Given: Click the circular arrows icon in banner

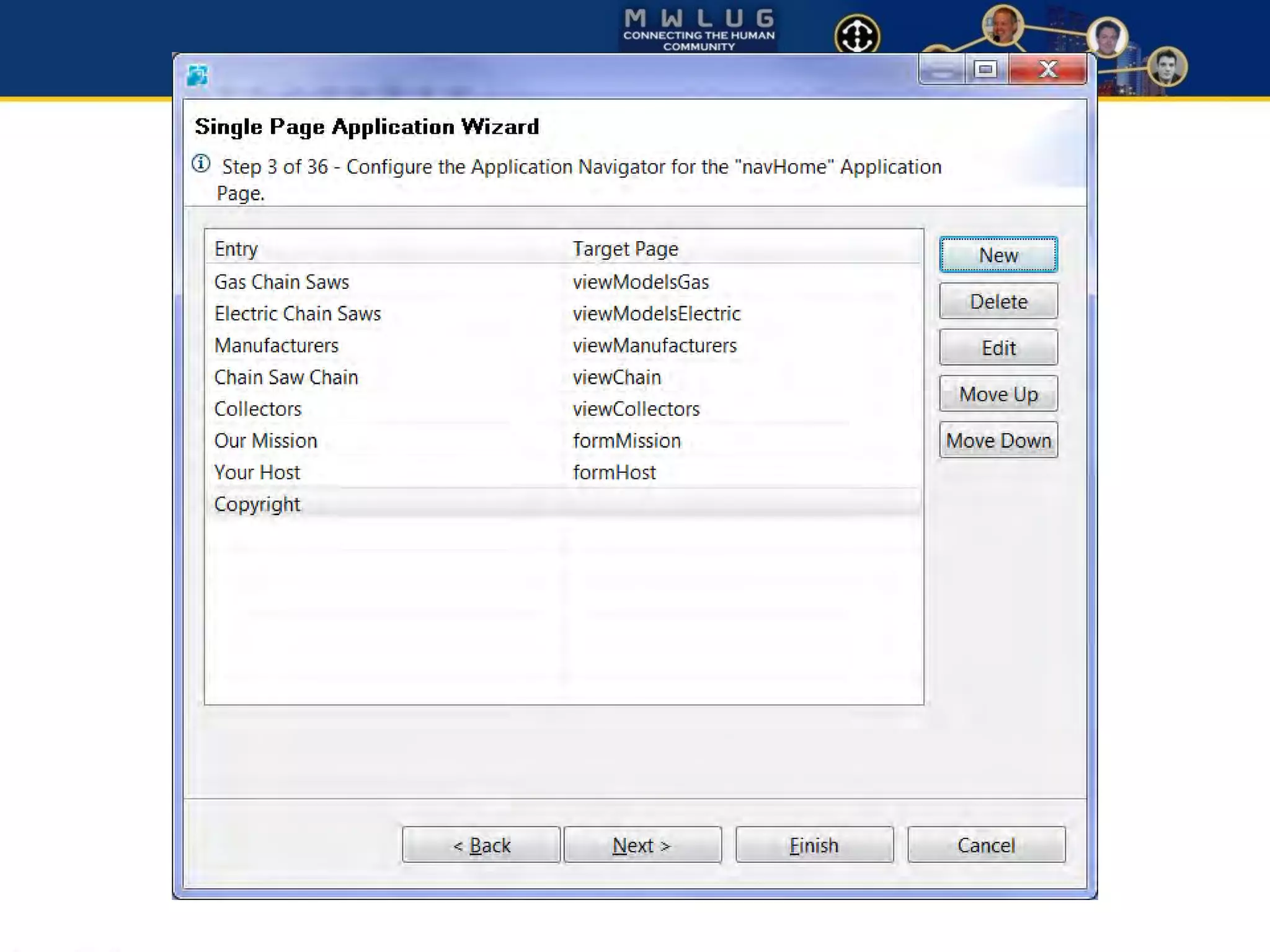Looking at the screenshot, I should click(856, 35).
